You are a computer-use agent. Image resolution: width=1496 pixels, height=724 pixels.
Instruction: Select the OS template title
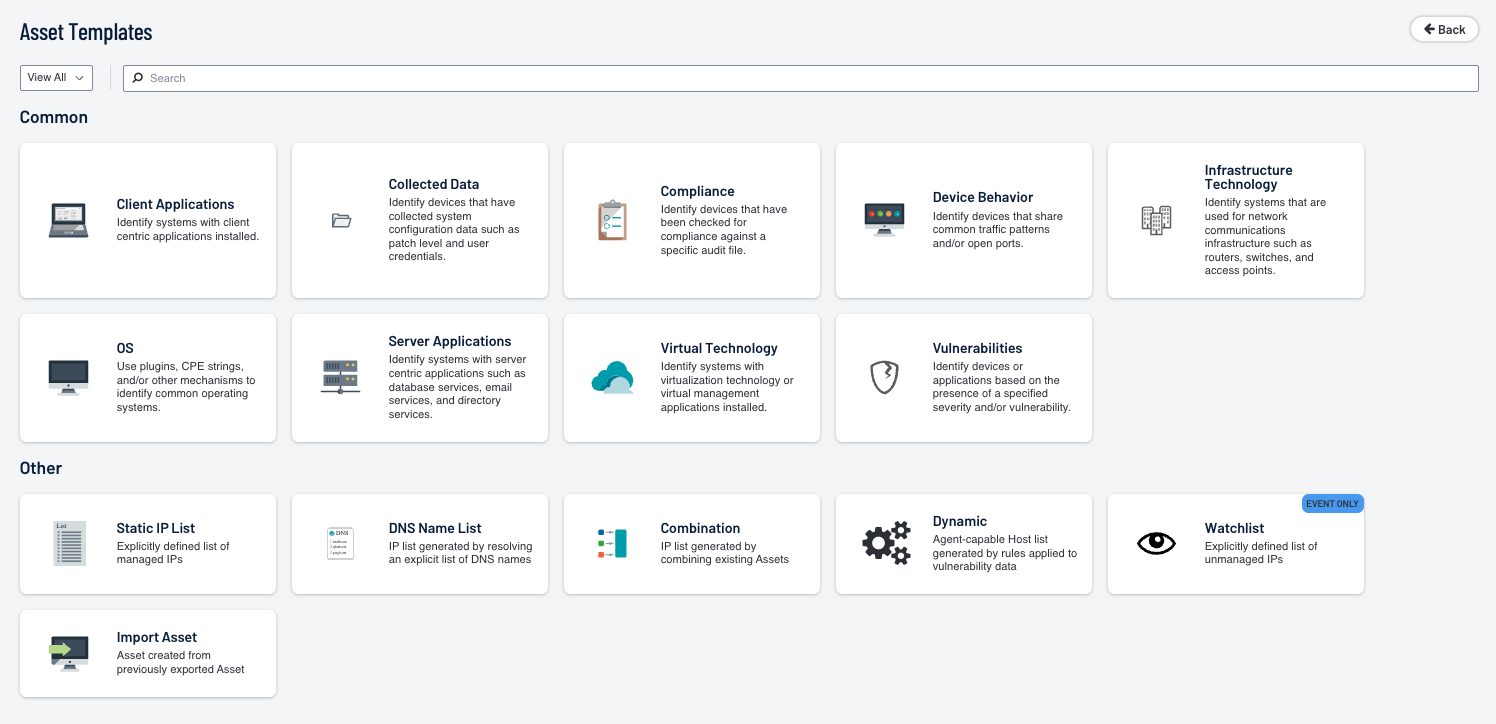[x=125, y=348]
